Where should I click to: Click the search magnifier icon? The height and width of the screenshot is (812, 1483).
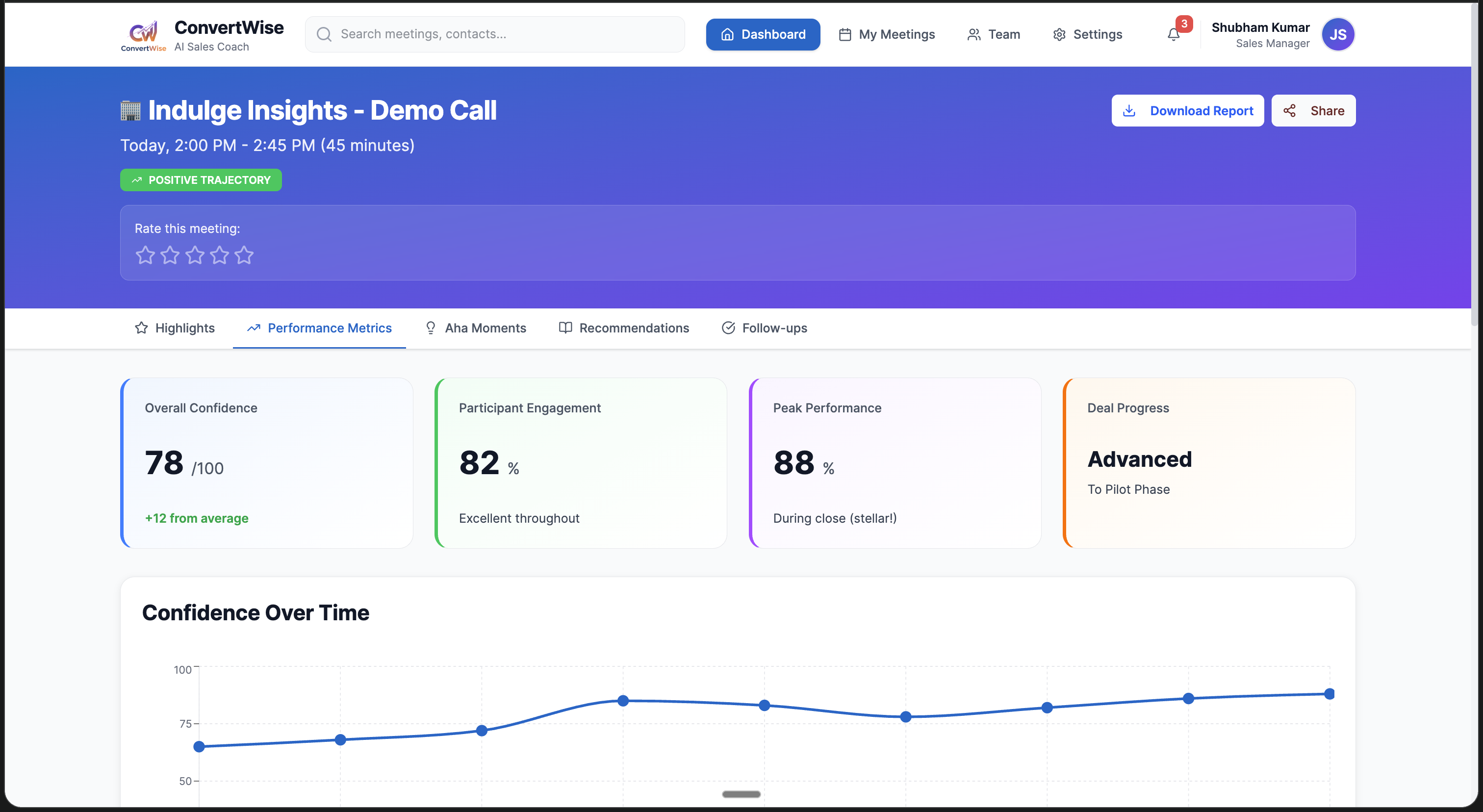pyautogui.click(x=324, y=34)
